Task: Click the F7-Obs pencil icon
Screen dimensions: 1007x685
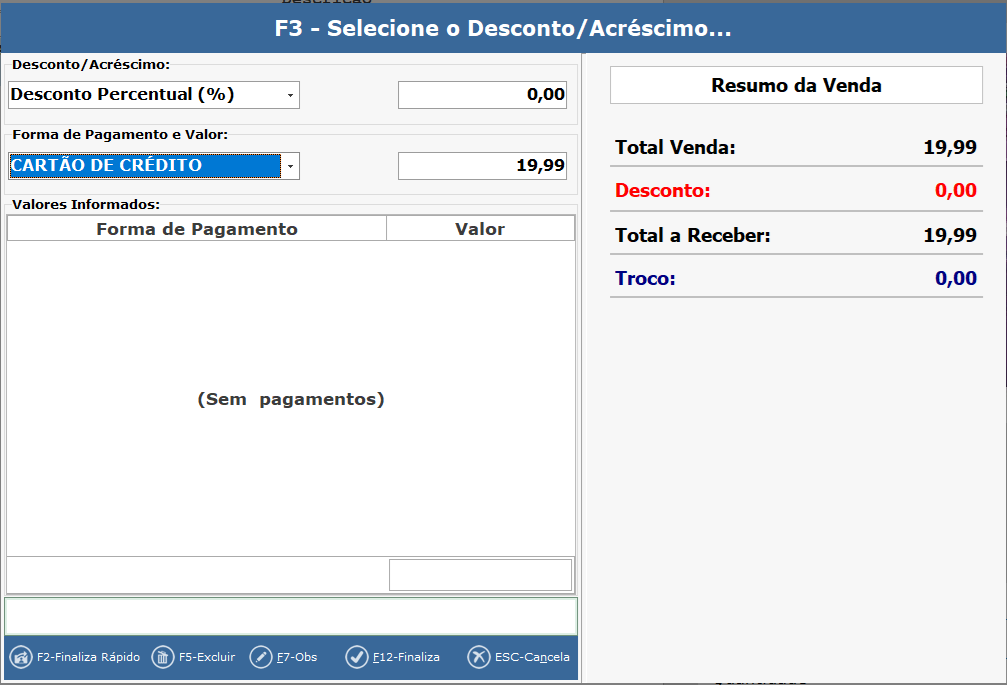Action: tap(261, 657)
